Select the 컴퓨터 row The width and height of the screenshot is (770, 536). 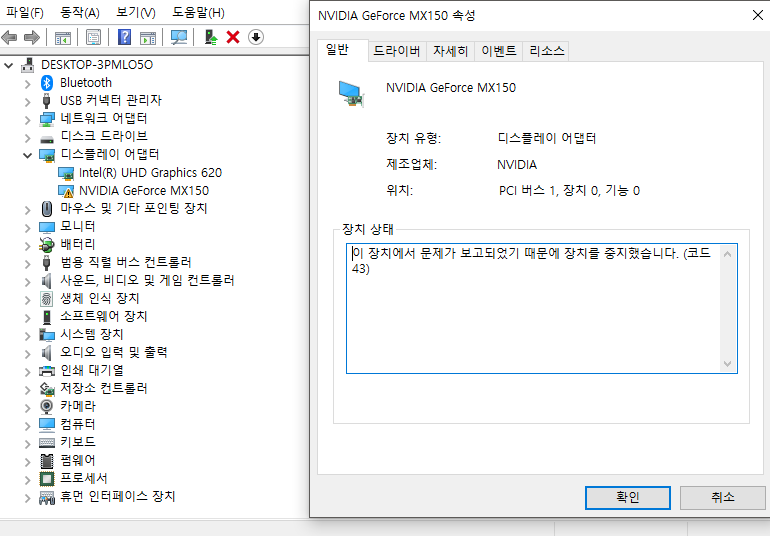(78, 424)
